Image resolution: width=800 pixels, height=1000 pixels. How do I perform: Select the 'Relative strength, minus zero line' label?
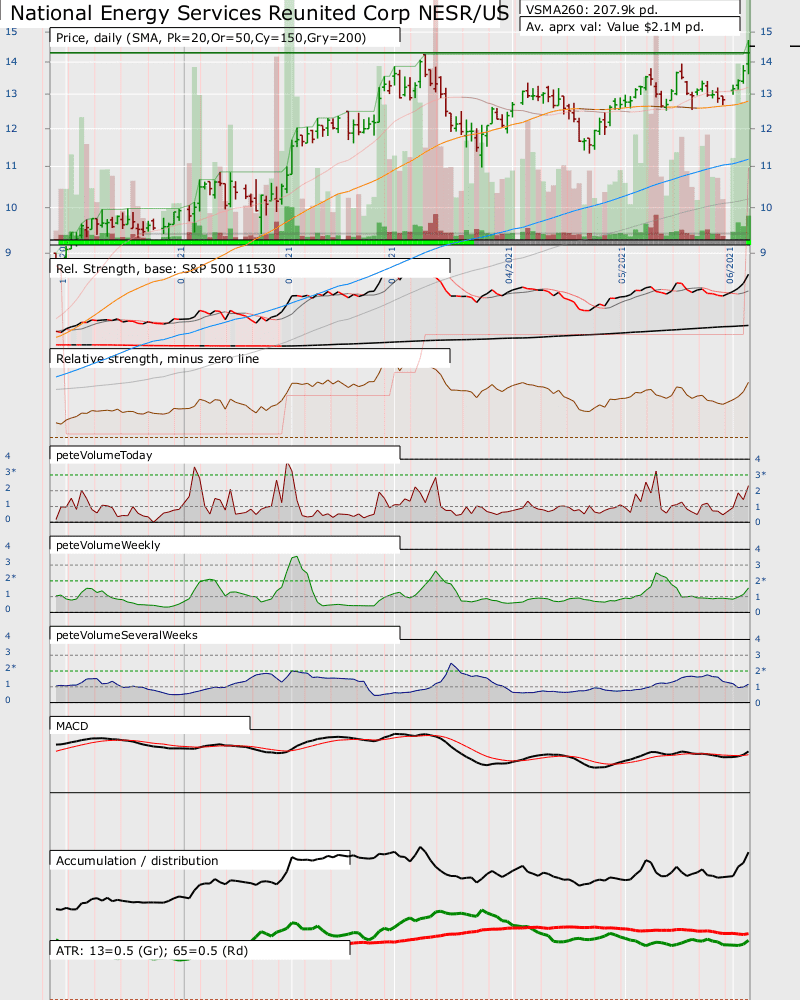(158, 358)
